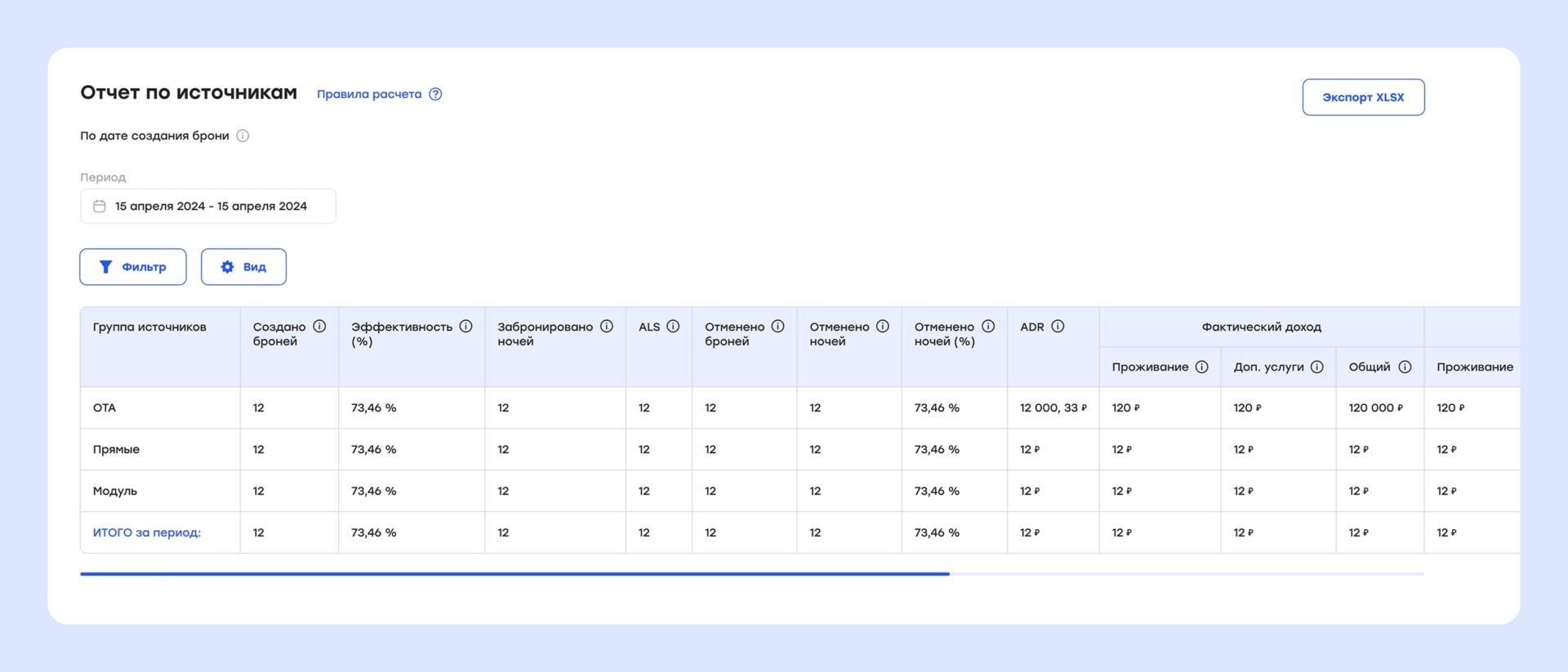Click info icon of Отменено ночей (%) column
The height and width of the screenshot is (672, 1568).
click(x=988, y=327)
